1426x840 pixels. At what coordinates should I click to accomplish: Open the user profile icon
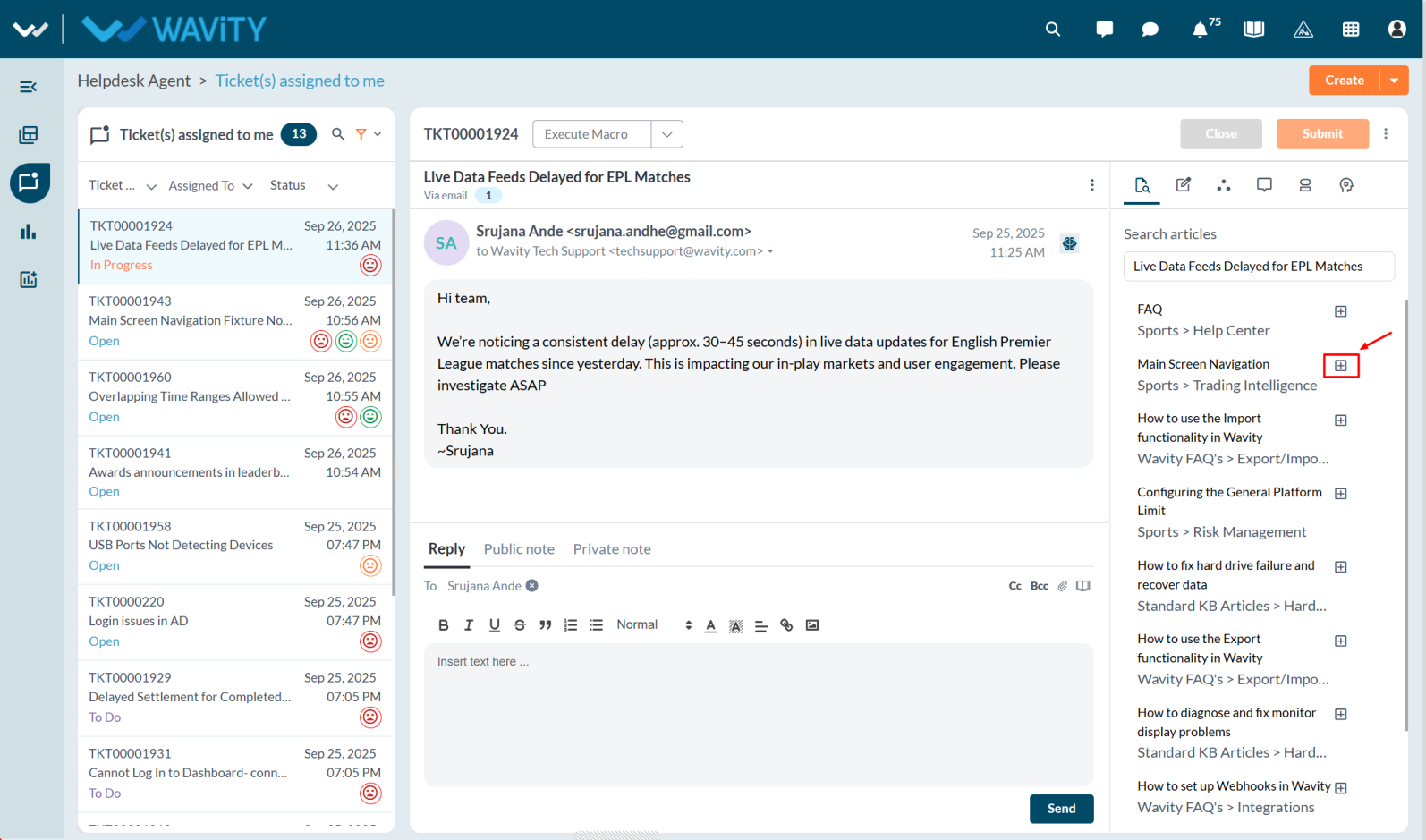click(x=1396, y=30)
